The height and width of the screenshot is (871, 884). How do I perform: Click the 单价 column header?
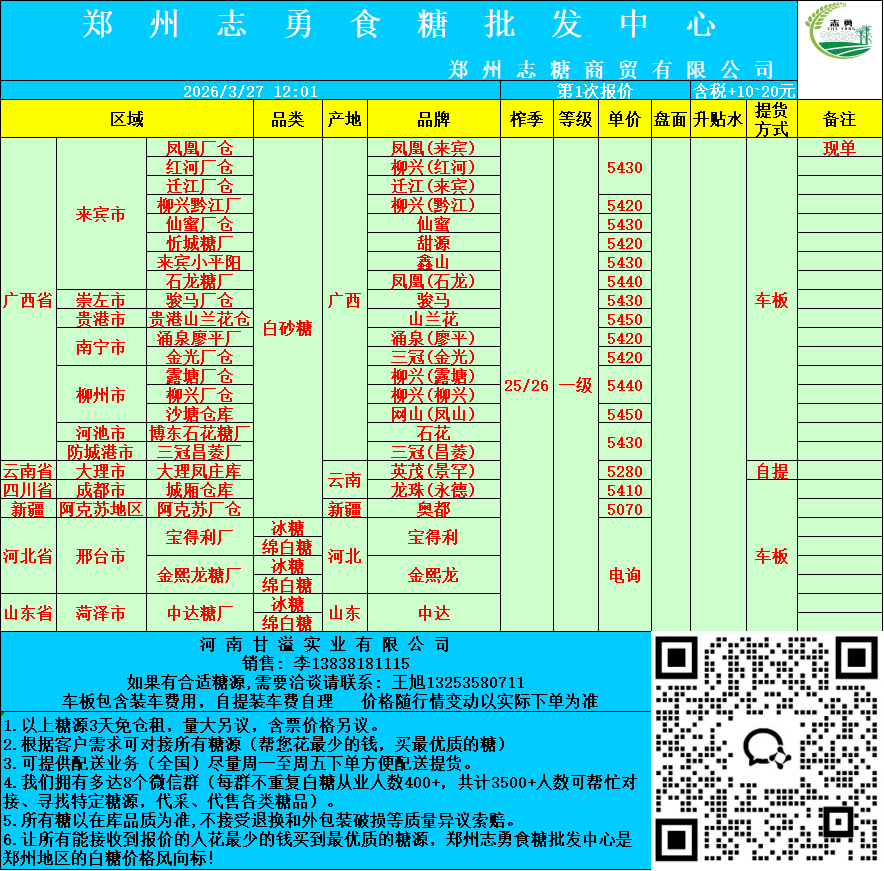625,119
